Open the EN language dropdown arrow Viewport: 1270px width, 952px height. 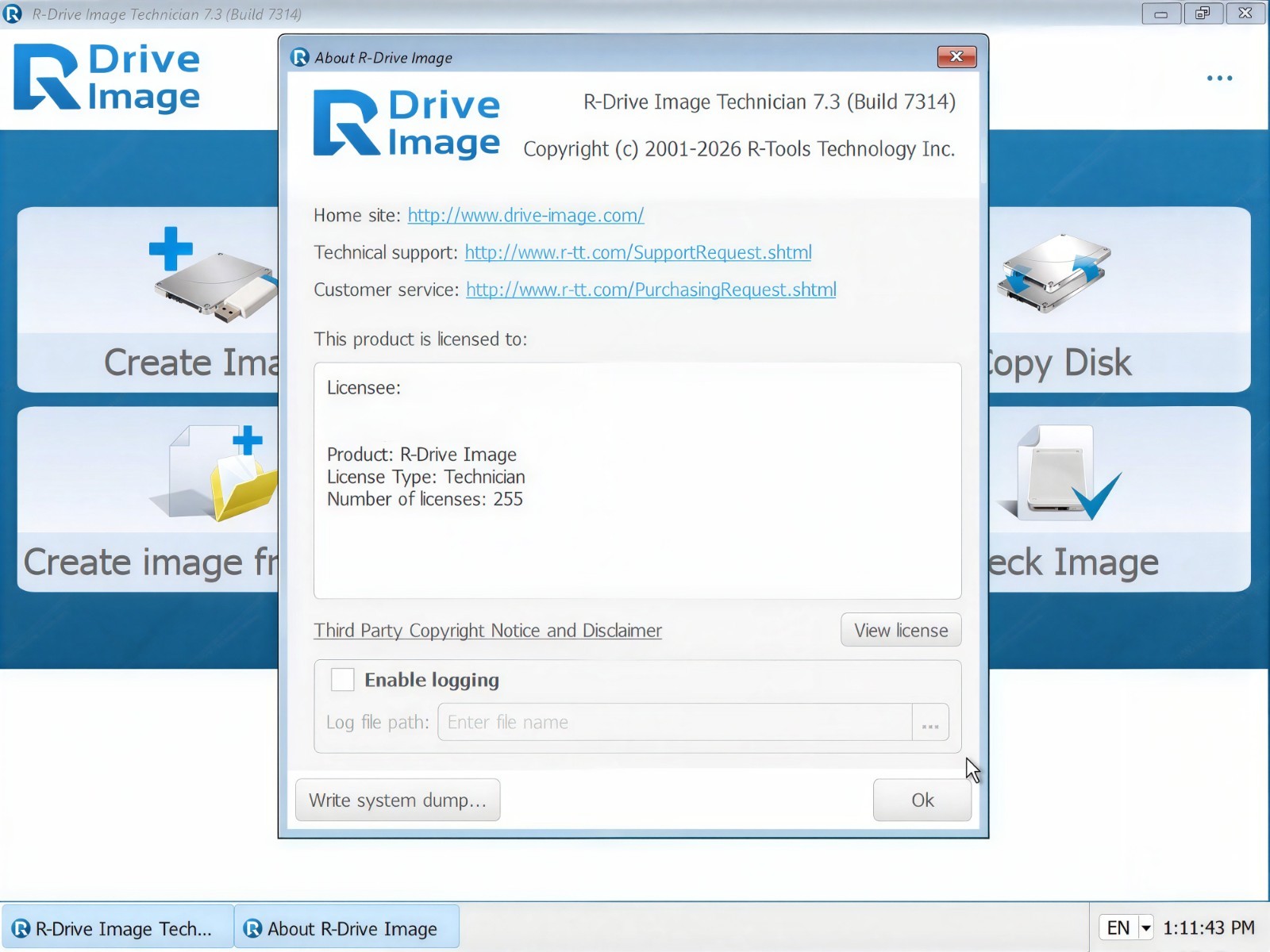(1145, 927)
